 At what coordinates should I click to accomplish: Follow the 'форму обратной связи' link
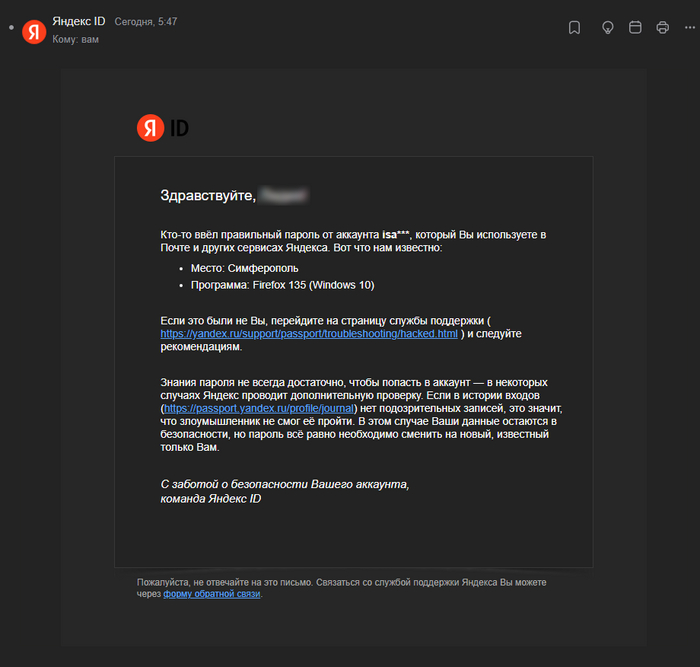pyautogui.click(x=212, y=594)
